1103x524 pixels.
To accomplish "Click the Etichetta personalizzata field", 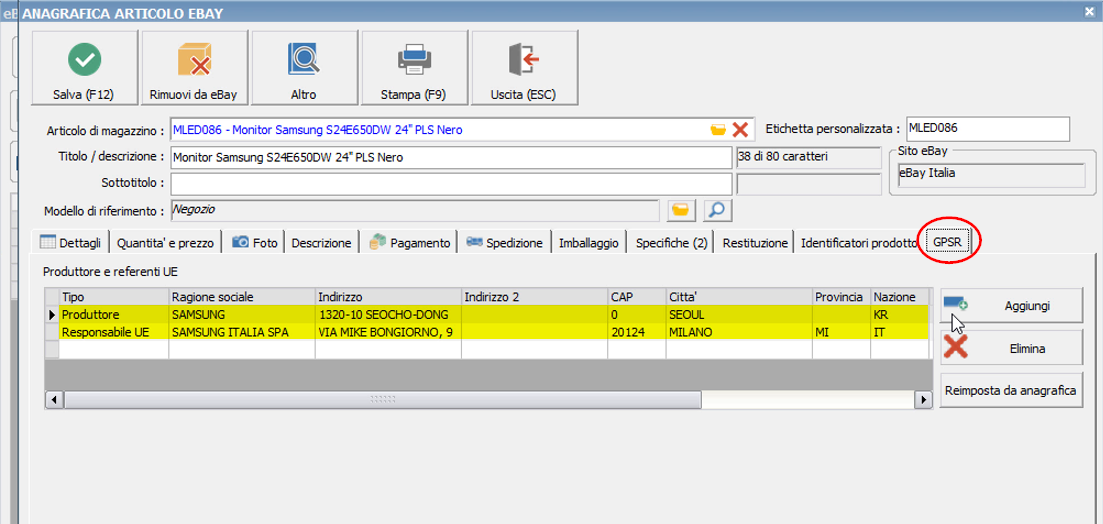I will point(988,129).
